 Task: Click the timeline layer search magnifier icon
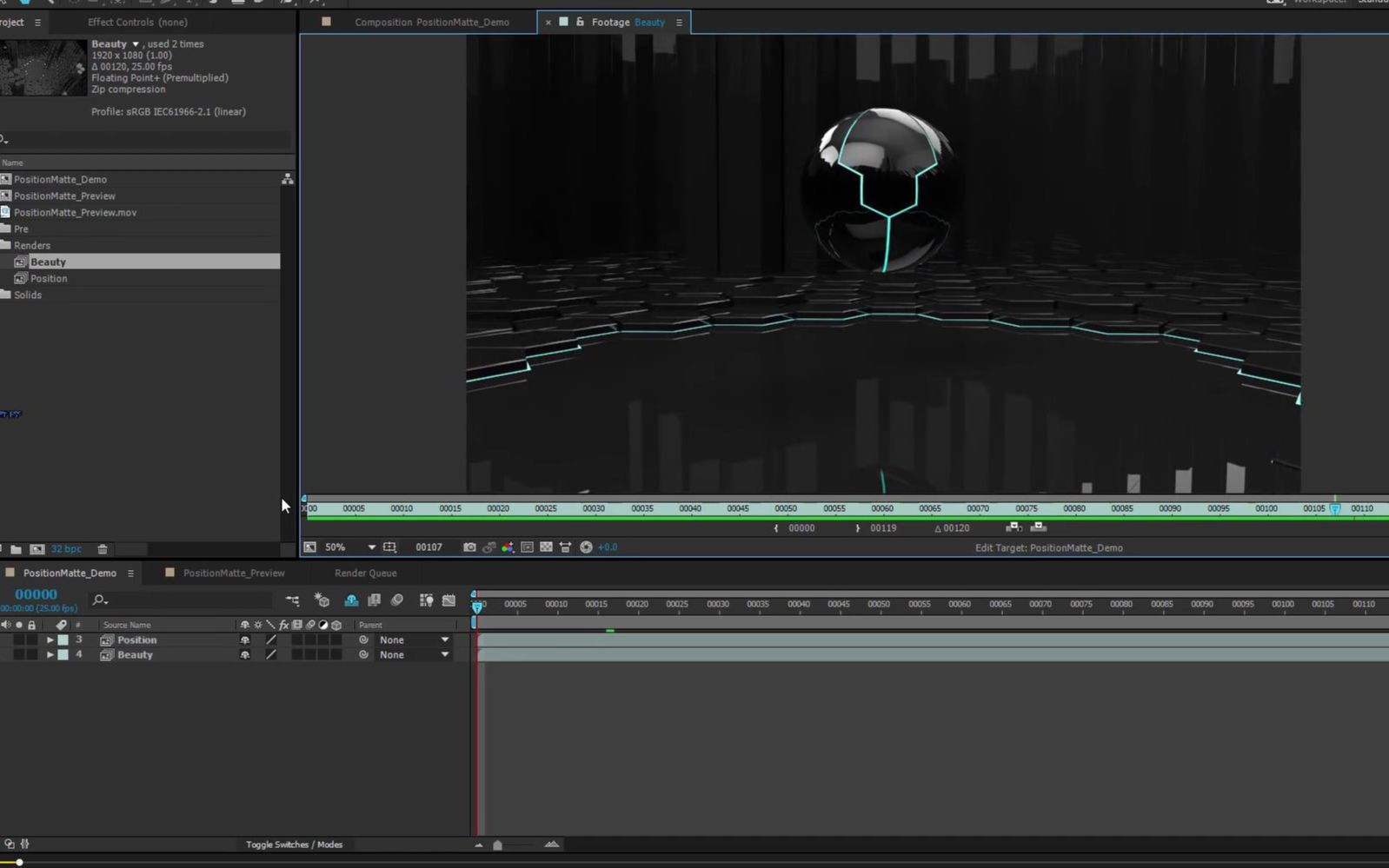[100, 600]
